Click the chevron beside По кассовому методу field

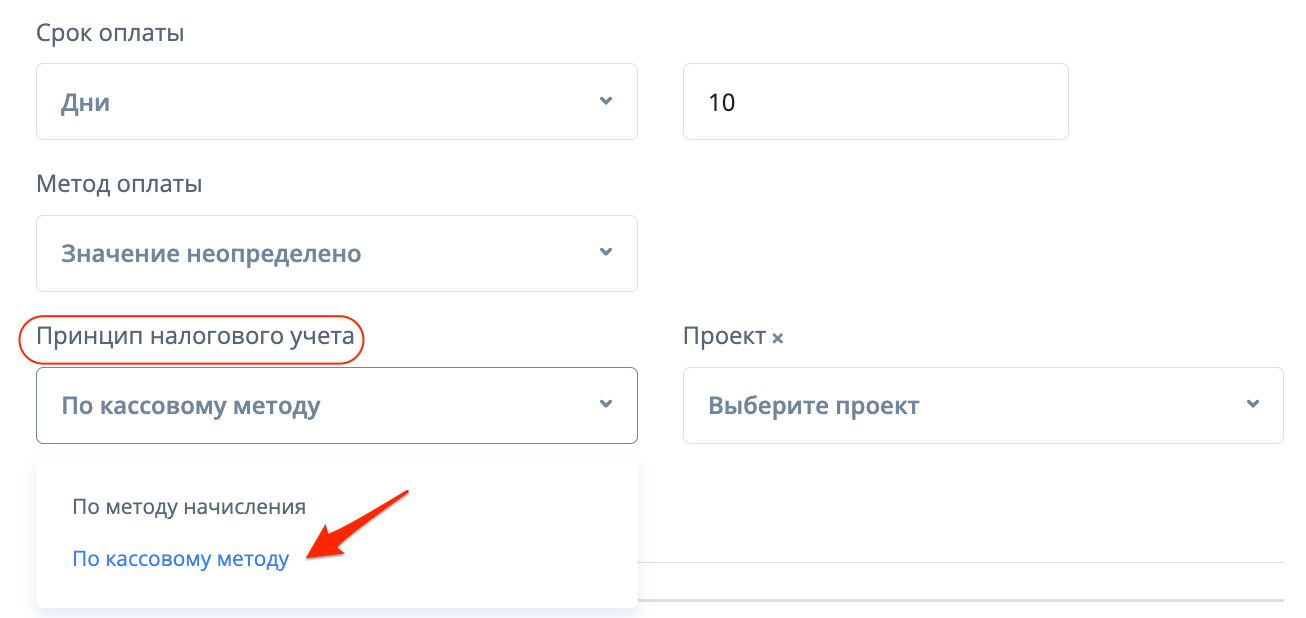tap(605, 404)
